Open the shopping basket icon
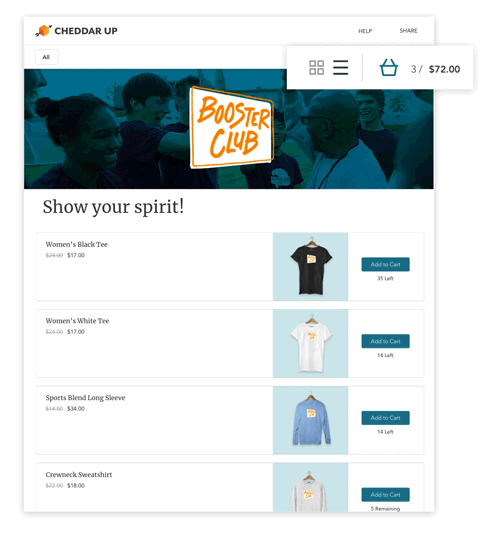 click(389, 67)
